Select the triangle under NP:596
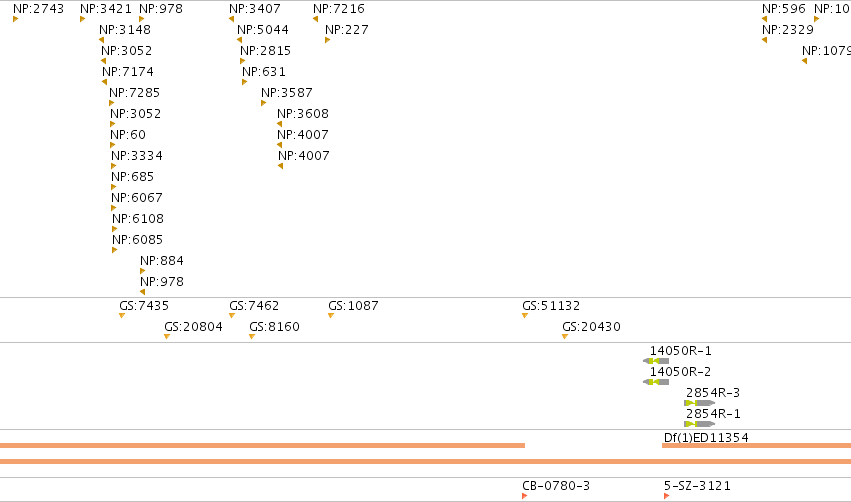The height and width of the screenshot is (502, 851). pyautogui.click(x=765, y=19)
